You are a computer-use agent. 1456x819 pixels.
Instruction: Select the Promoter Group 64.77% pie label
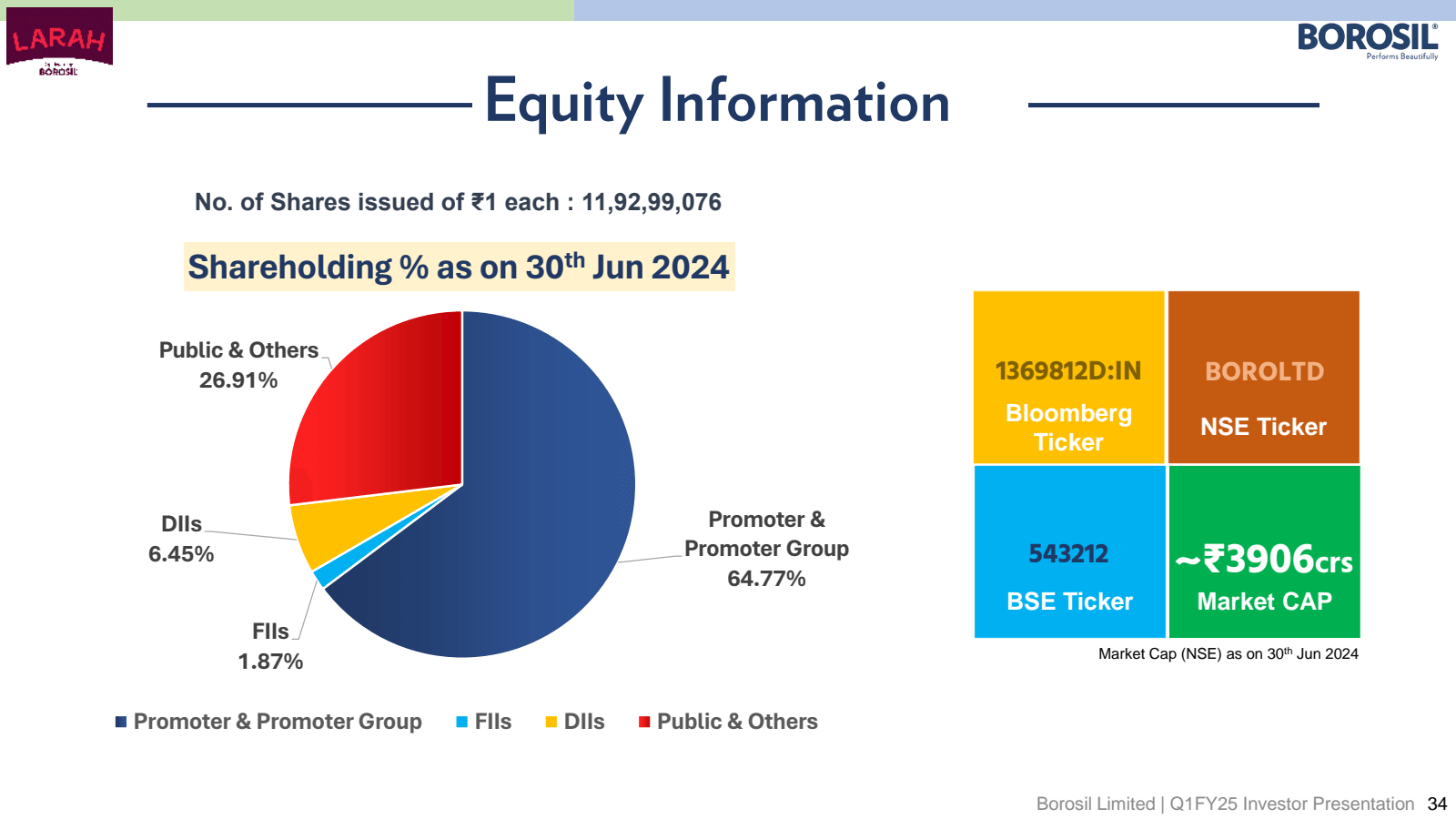[766, 549]
